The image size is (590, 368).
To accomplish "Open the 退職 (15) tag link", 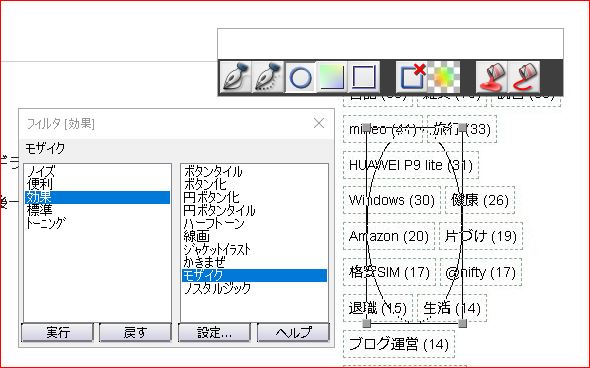I will pos(378,308).
